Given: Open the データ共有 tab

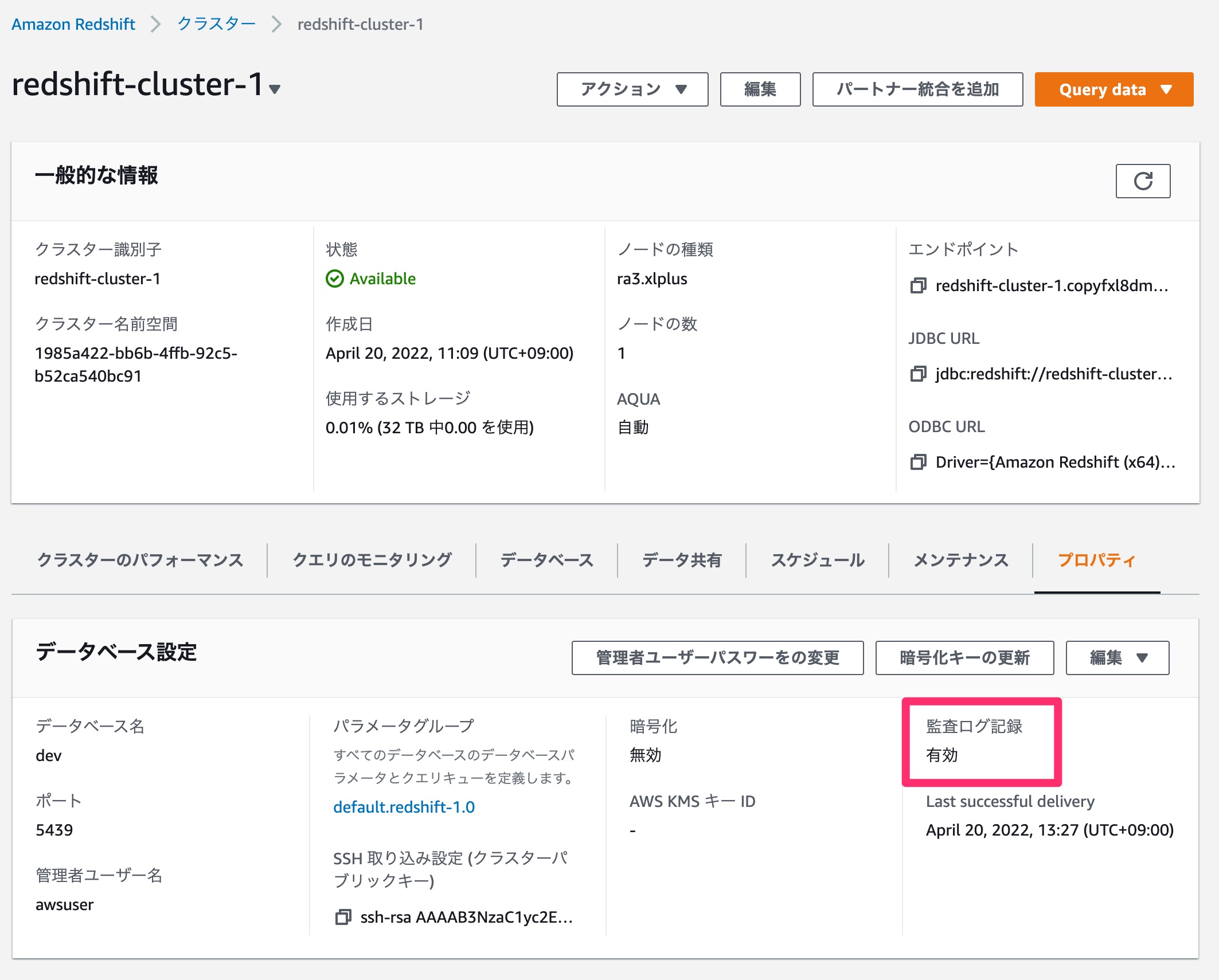Looking at the screenshot, I should tap(681, 560).
